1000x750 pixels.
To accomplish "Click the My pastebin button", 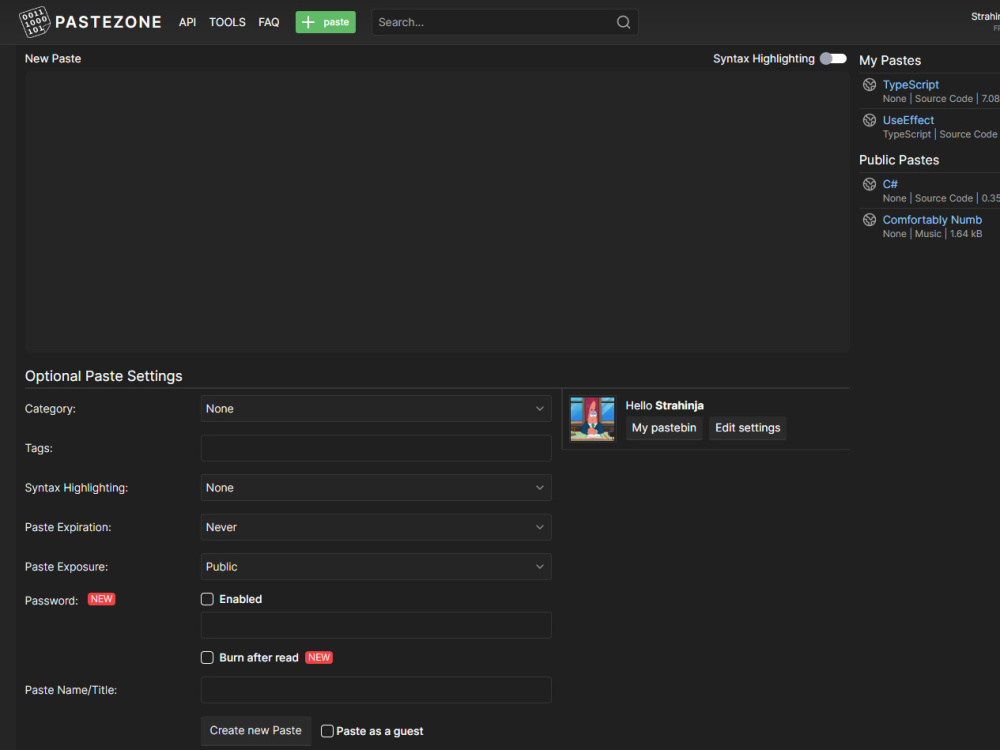I will click(x=664, y=428).
